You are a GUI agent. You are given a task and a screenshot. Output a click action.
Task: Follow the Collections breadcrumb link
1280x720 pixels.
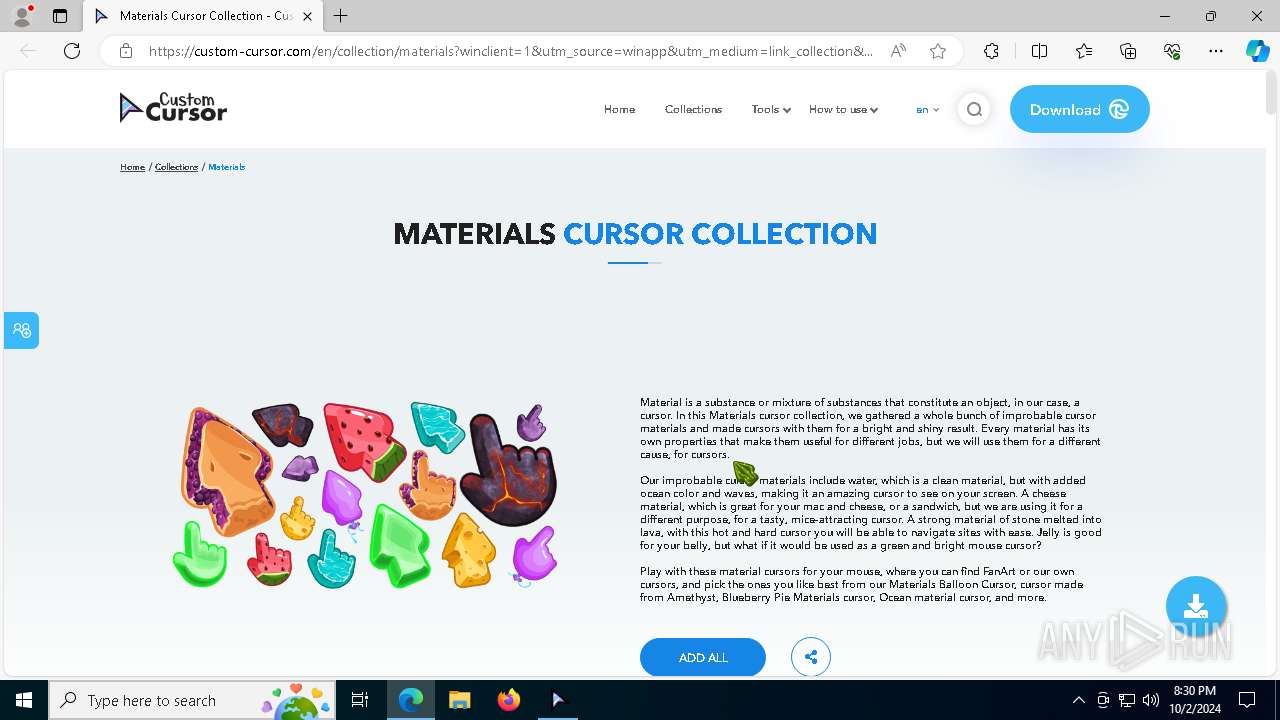pos(176,167)
